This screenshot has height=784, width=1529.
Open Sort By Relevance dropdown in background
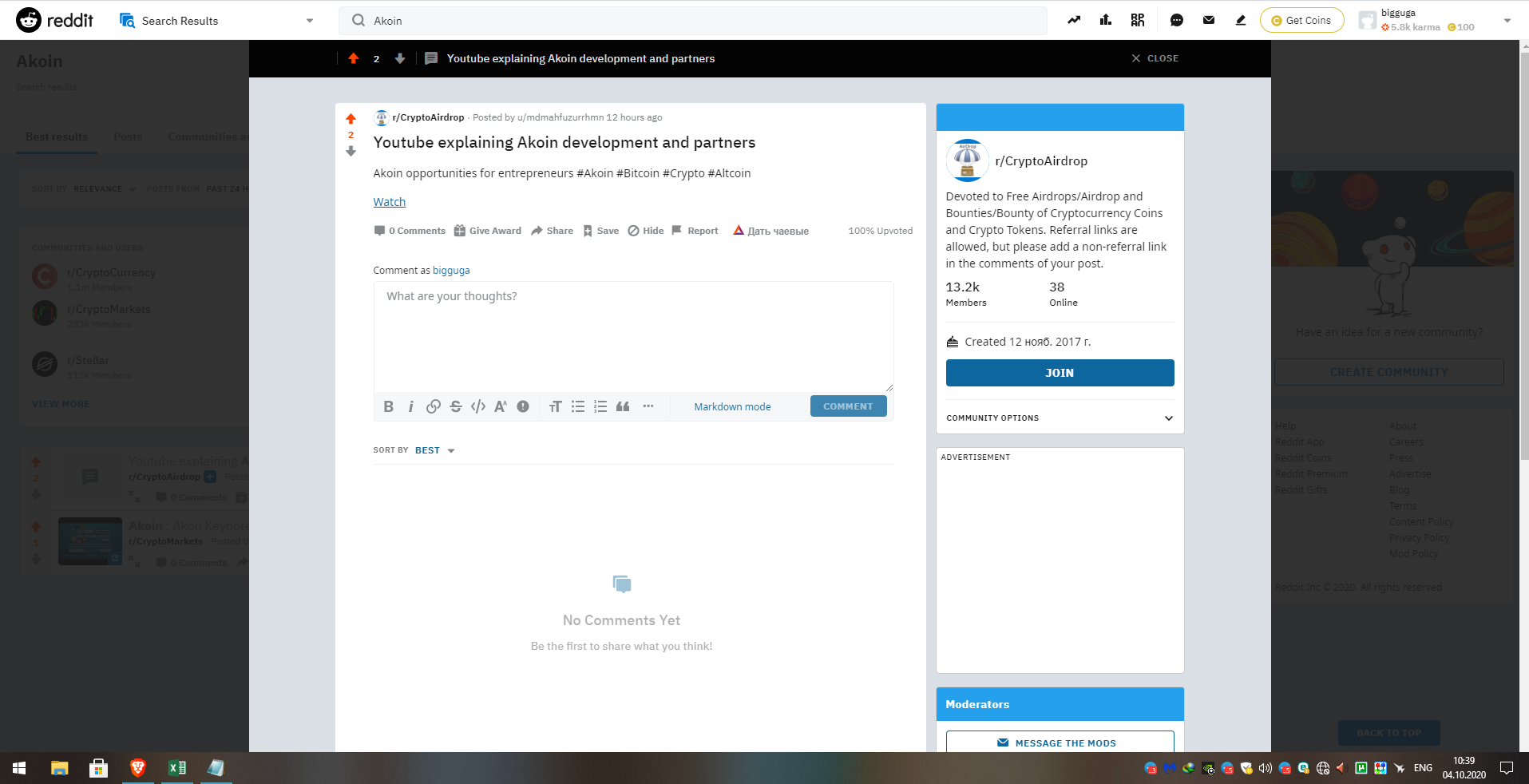pos(104,189)
